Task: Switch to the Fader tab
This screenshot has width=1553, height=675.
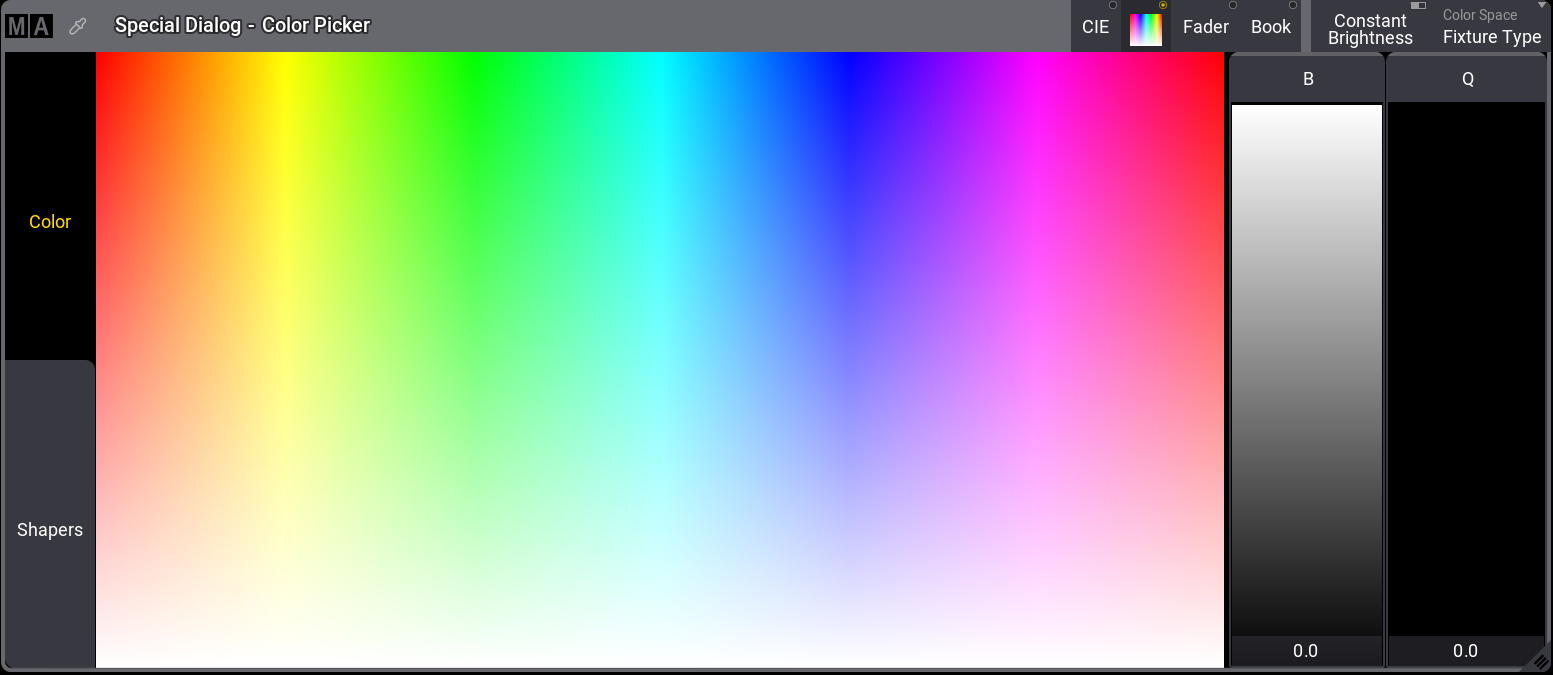Action: [1205, 27]
